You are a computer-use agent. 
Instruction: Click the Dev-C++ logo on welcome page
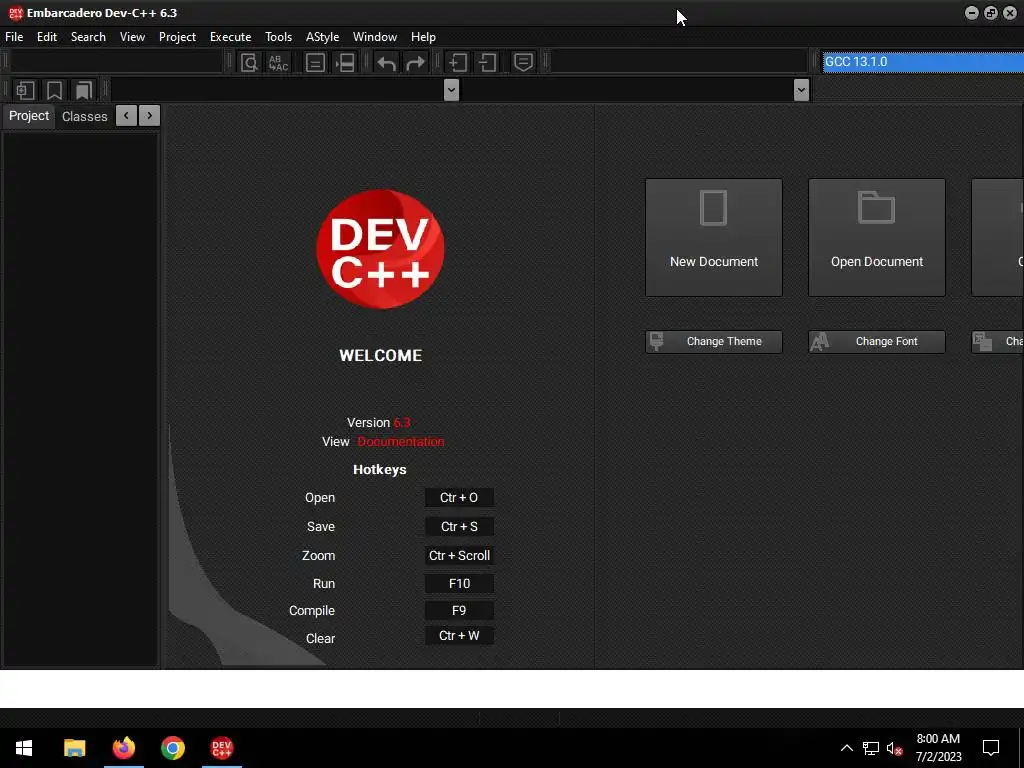click(380, 249)
